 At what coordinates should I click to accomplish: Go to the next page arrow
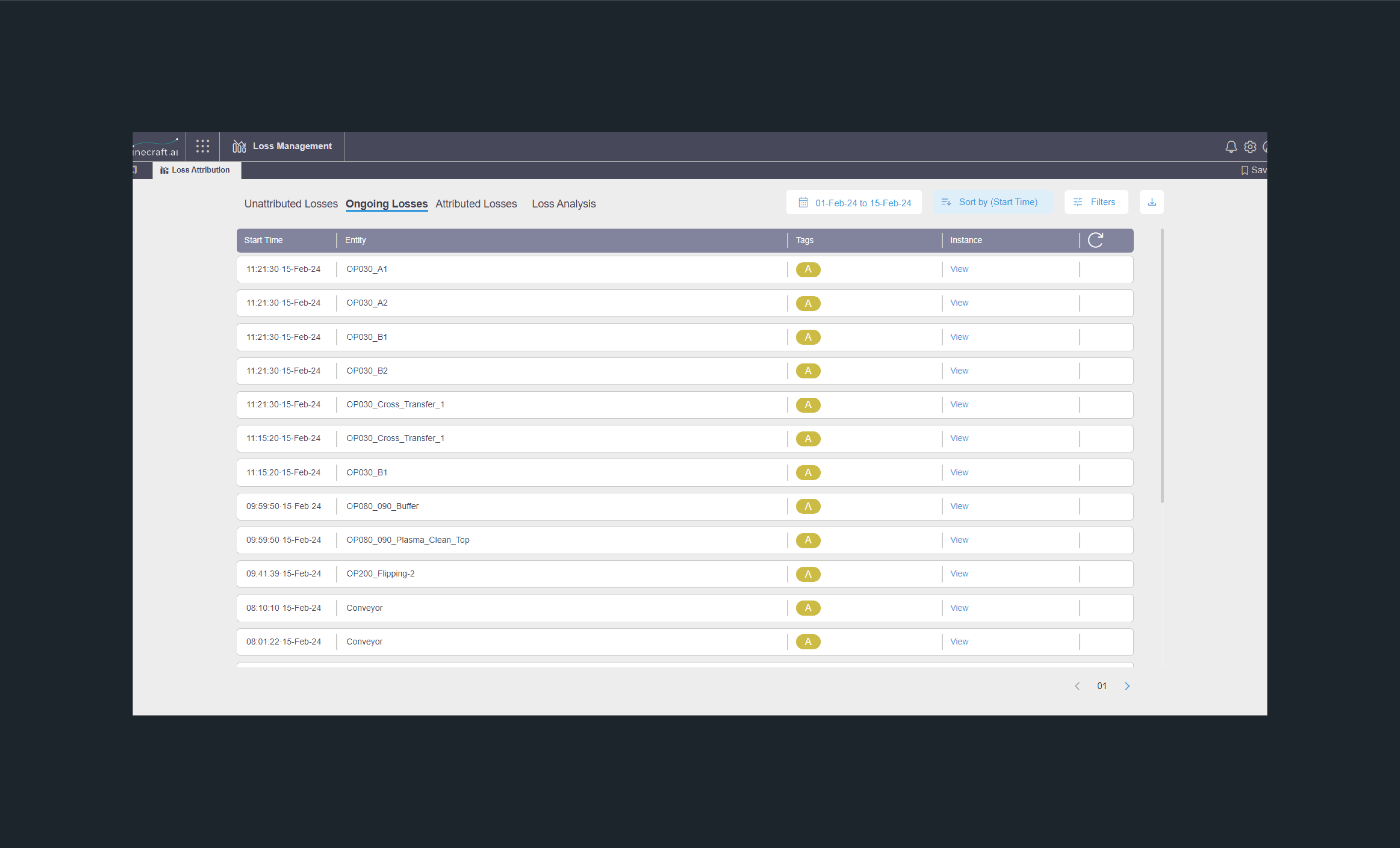(1127, 686)
